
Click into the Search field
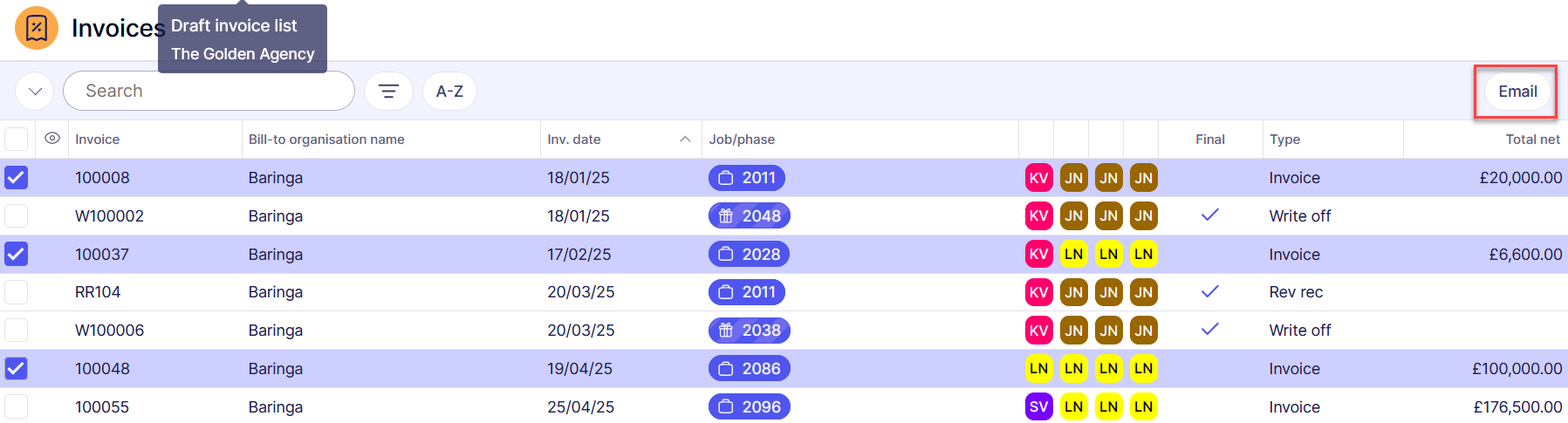[209, 91]
